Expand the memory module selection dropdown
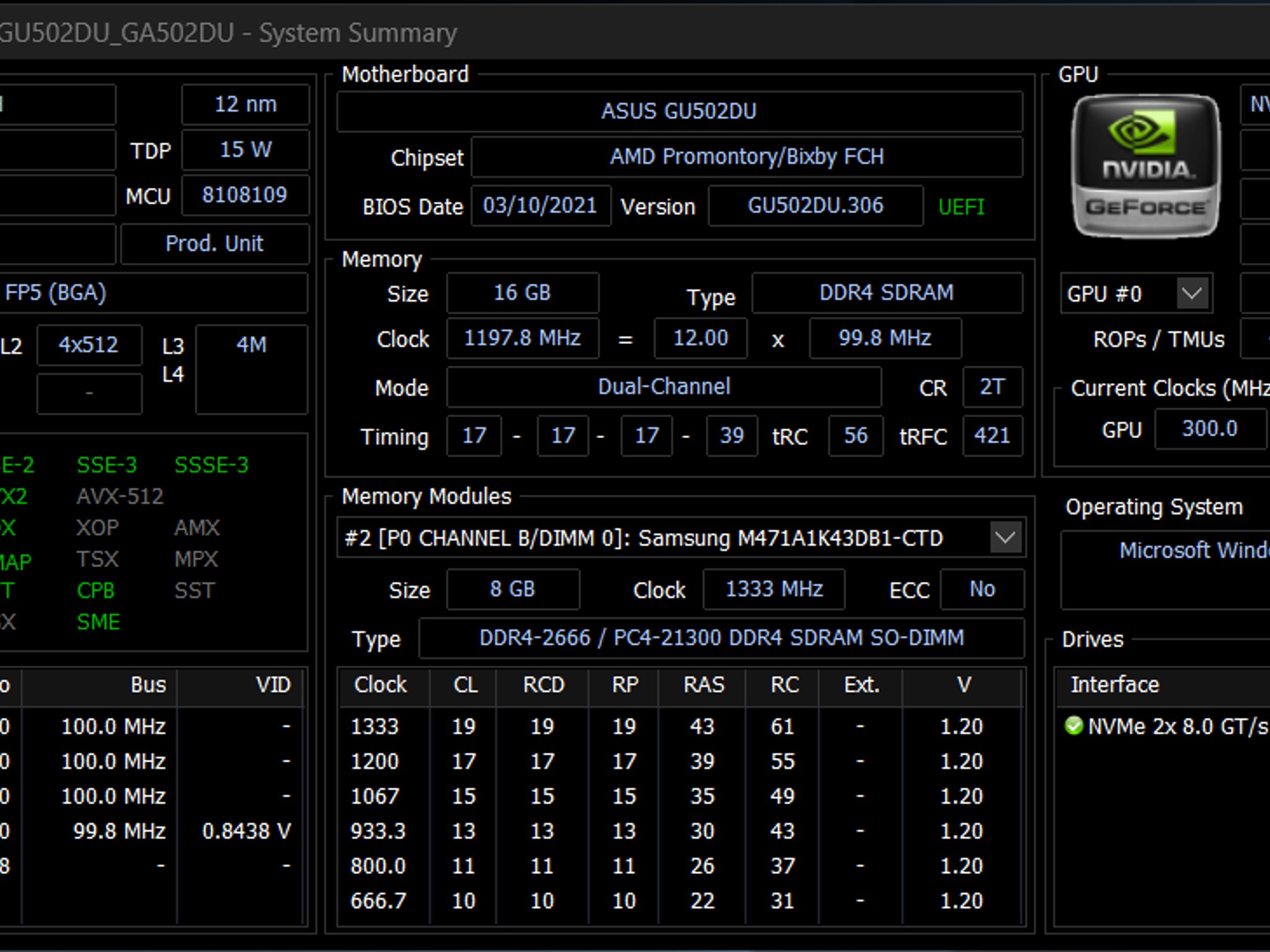This screenshot has height=952, width=1270. (x=1005, y=537)
